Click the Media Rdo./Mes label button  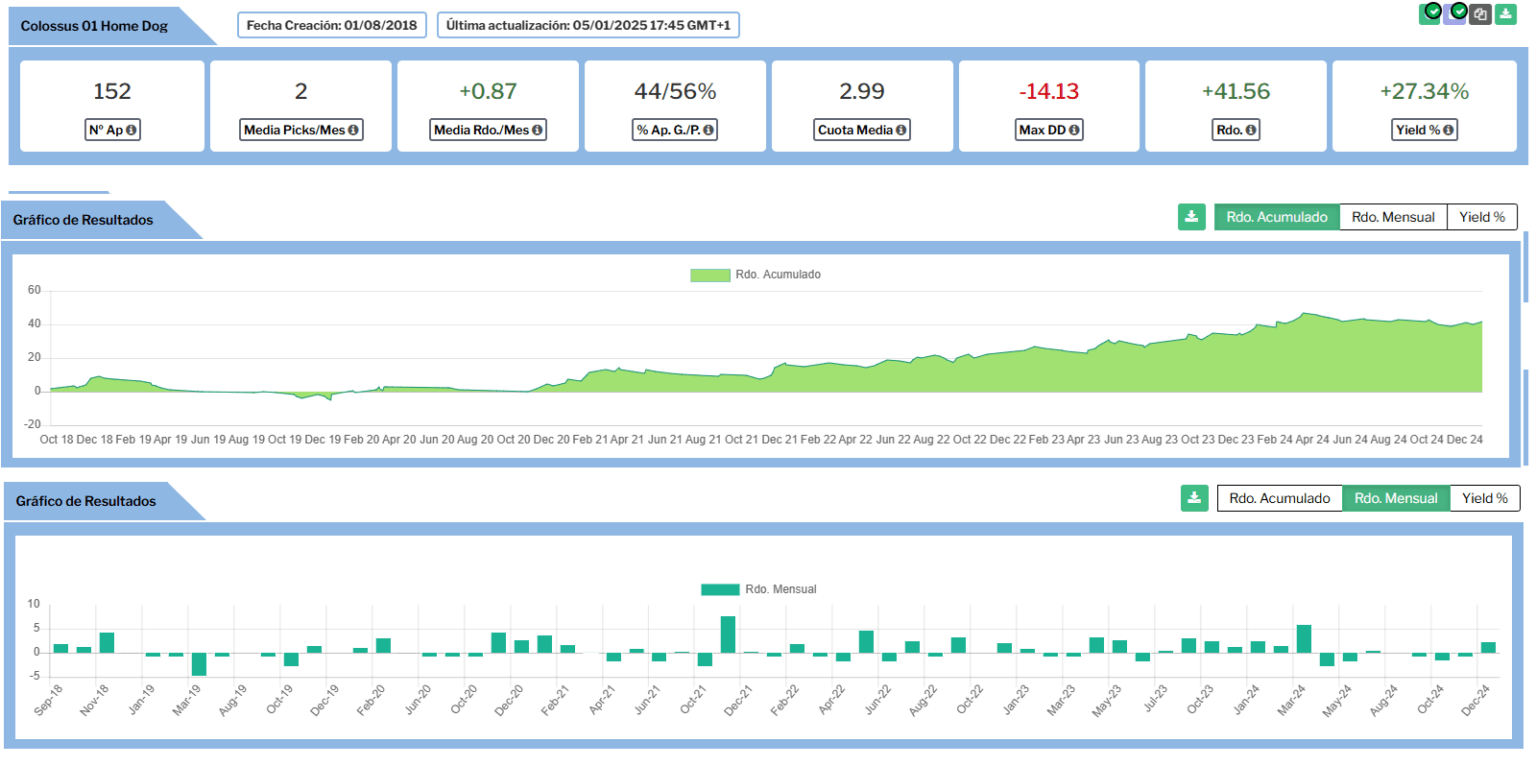[x=488, y=129]
